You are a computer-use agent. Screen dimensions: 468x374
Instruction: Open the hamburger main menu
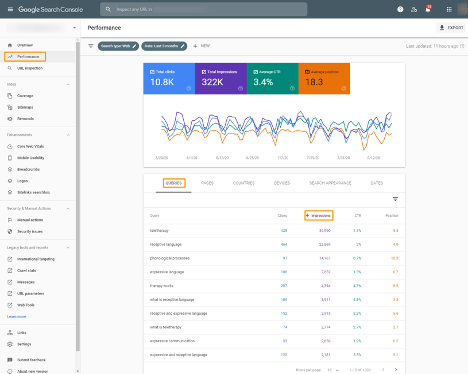pos(10,9)
